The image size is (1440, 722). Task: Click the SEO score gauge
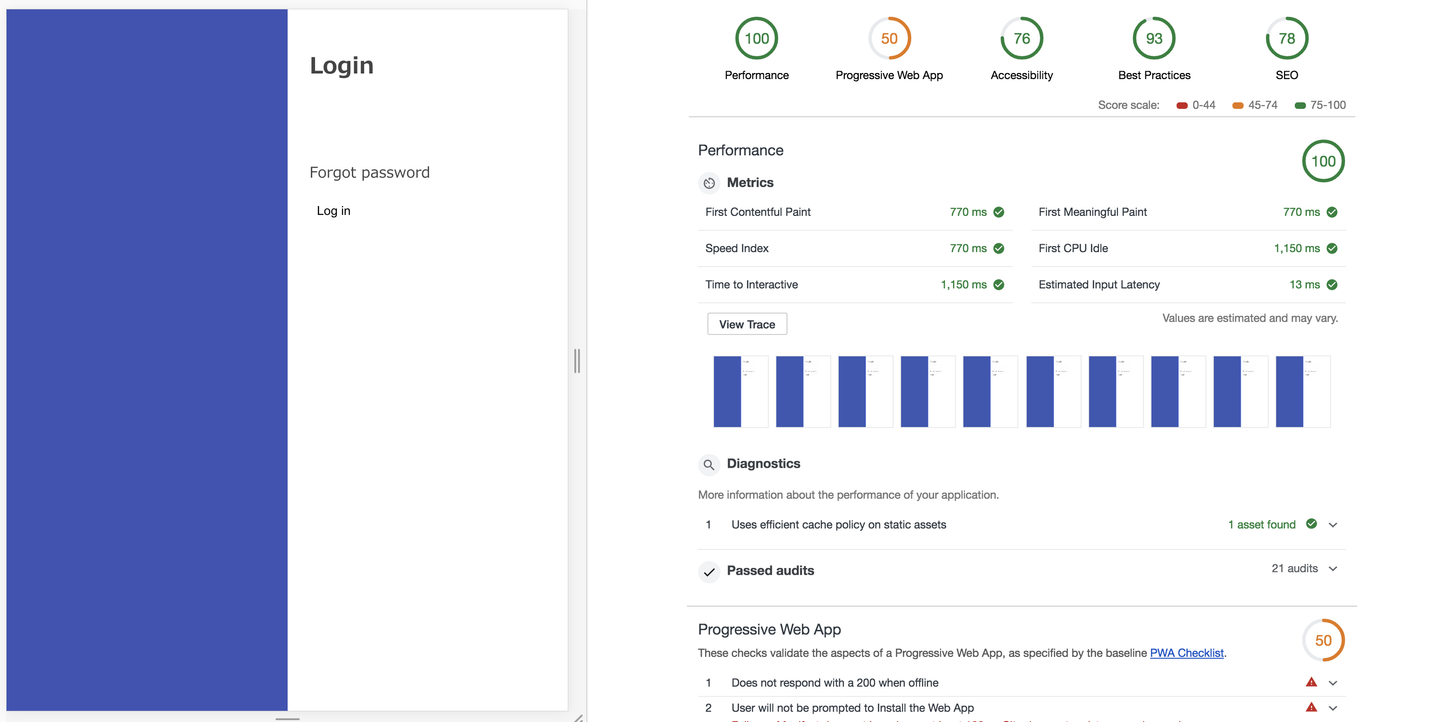pos(1286,39)
